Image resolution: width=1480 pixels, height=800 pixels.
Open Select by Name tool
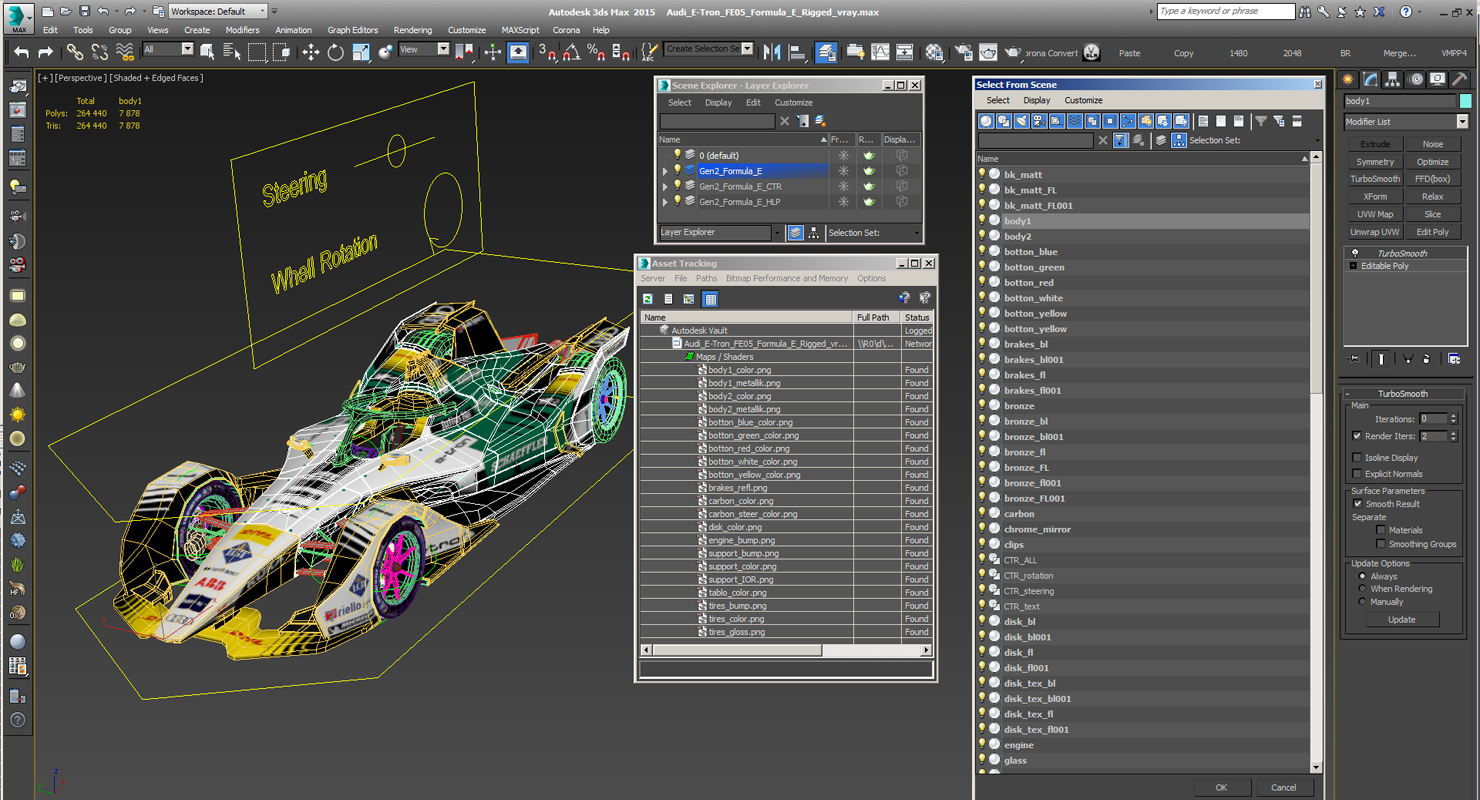pyautogui.click(x=232, y=52)
